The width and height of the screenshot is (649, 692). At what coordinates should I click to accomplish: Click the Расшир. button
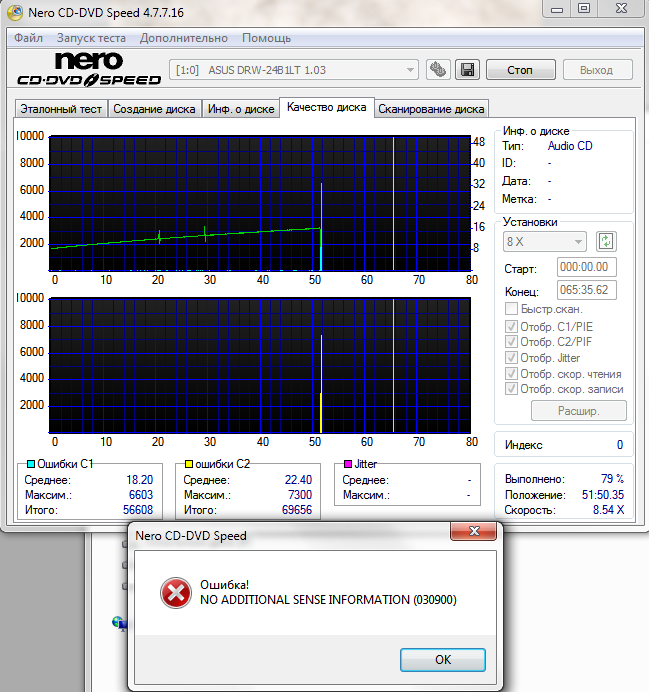coord(579,411)
